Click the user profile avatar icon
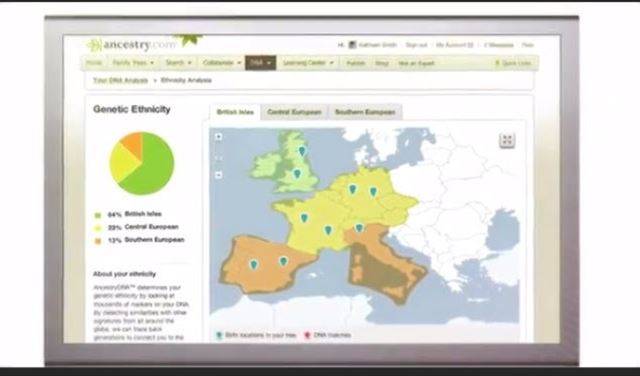Viewport: 640px width, 376px height. click(x=352, y=45)
